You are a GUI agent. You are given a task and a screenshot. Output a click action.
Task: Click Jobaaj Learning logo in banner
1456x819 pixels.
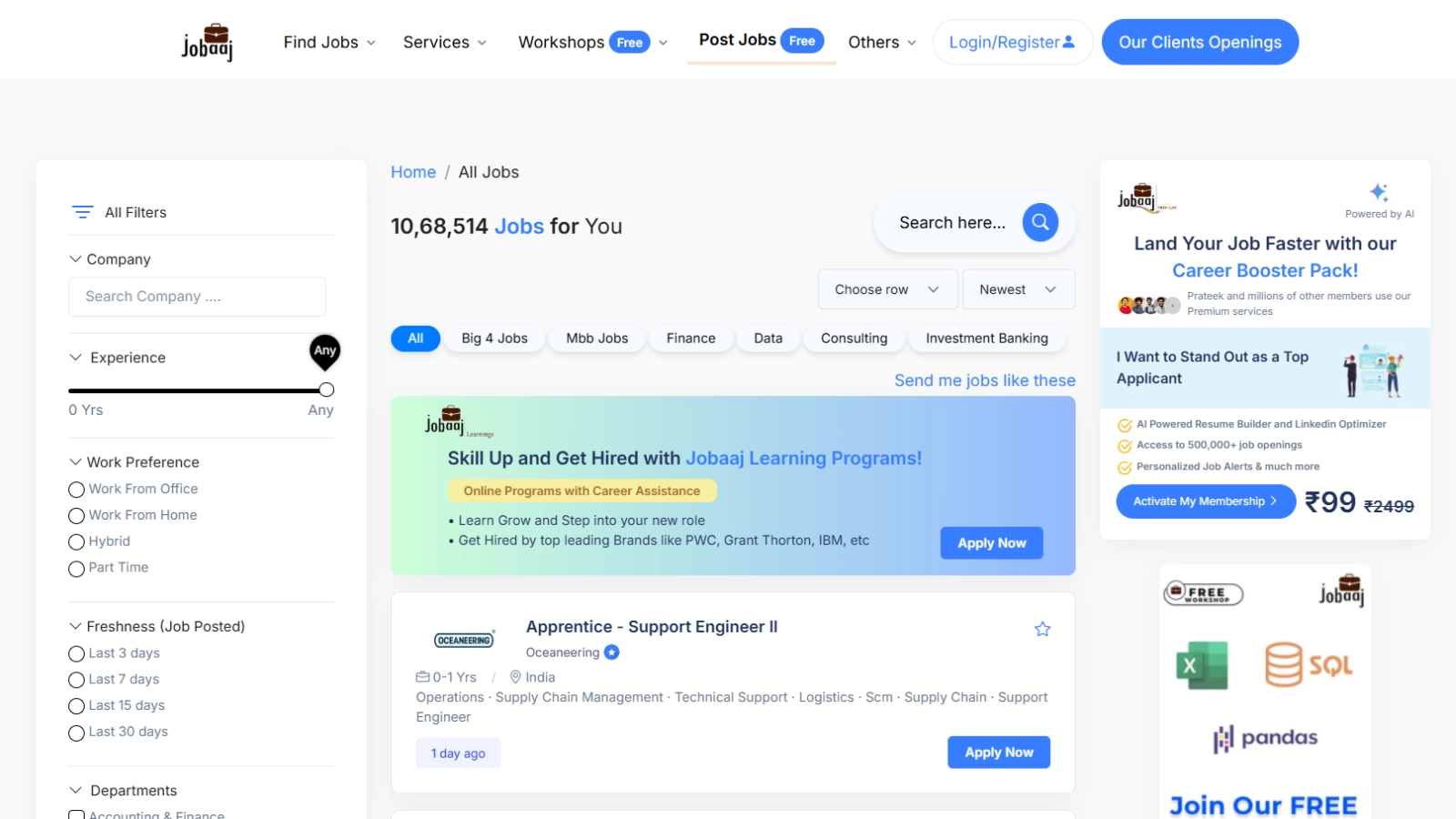click(458, 422)
